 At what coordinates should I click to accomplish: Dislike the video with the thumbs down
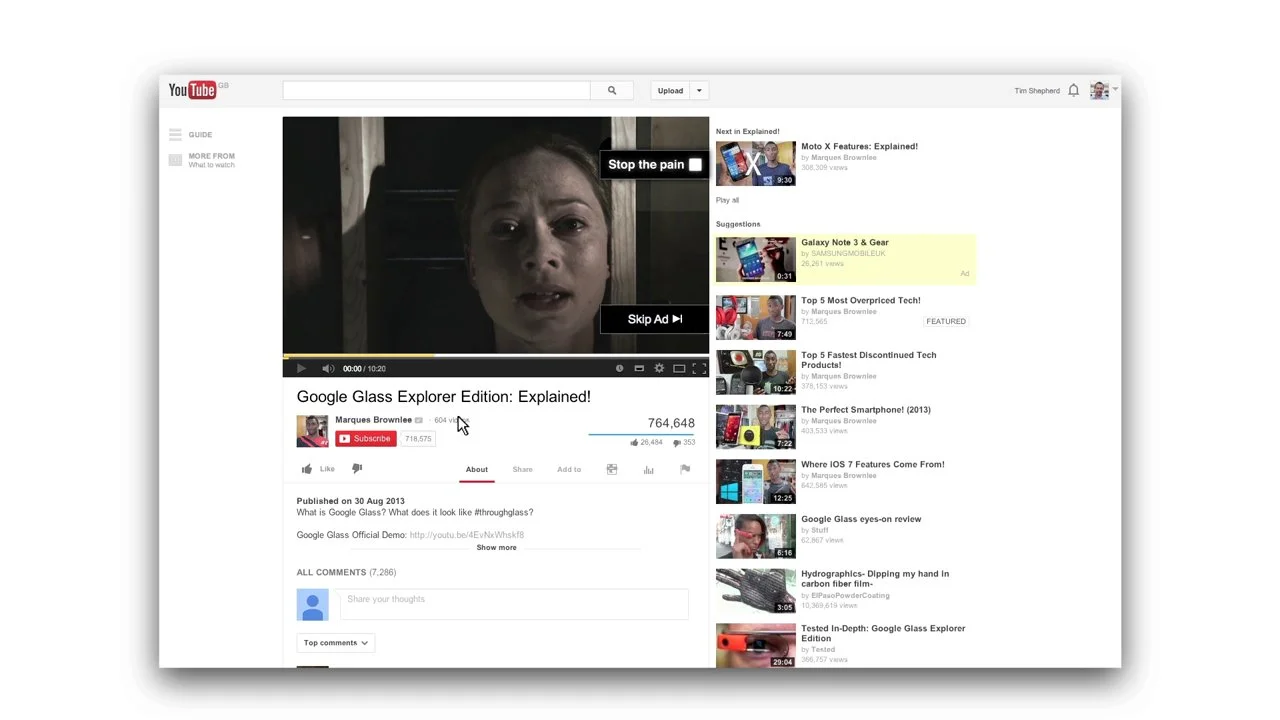point(357,468)
